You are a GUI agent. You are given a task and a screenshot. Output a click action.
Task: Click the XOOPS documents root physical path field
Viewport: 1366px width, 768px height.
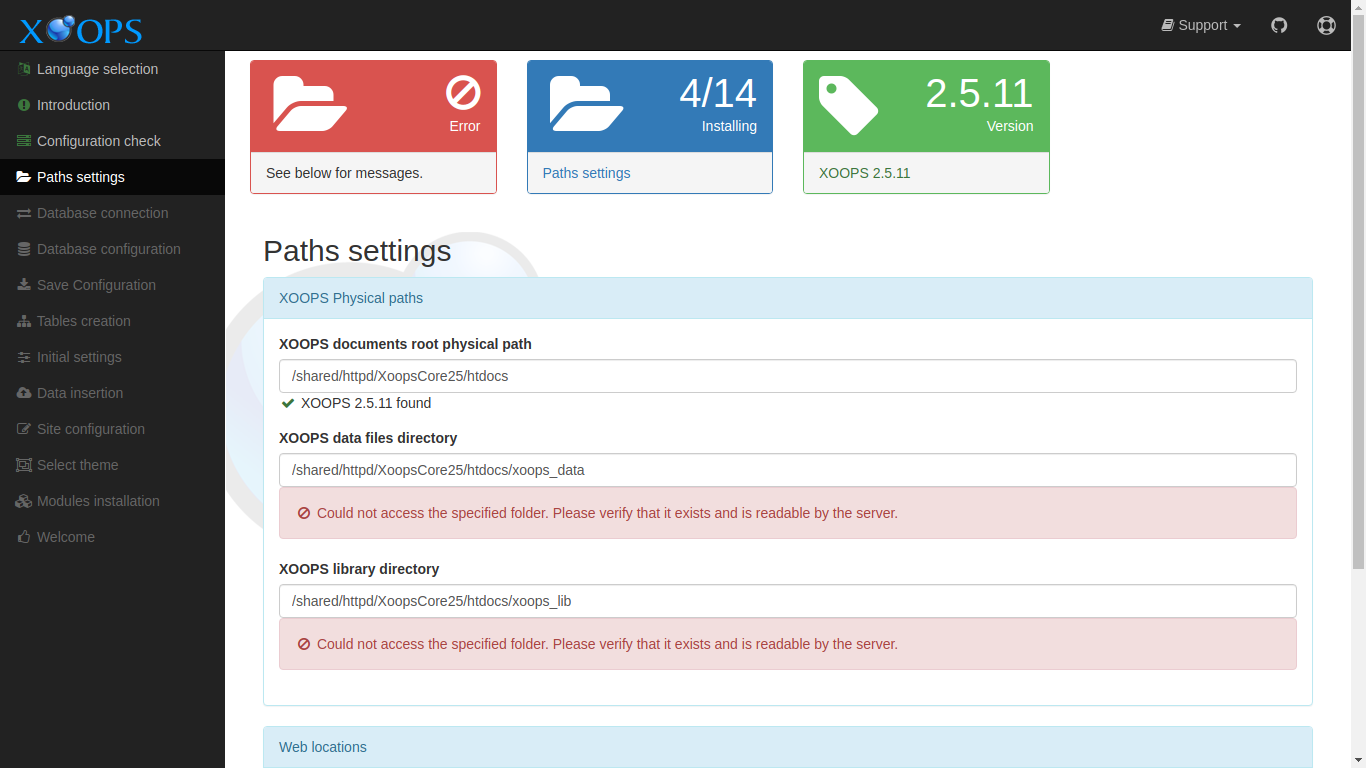point(787,376)
